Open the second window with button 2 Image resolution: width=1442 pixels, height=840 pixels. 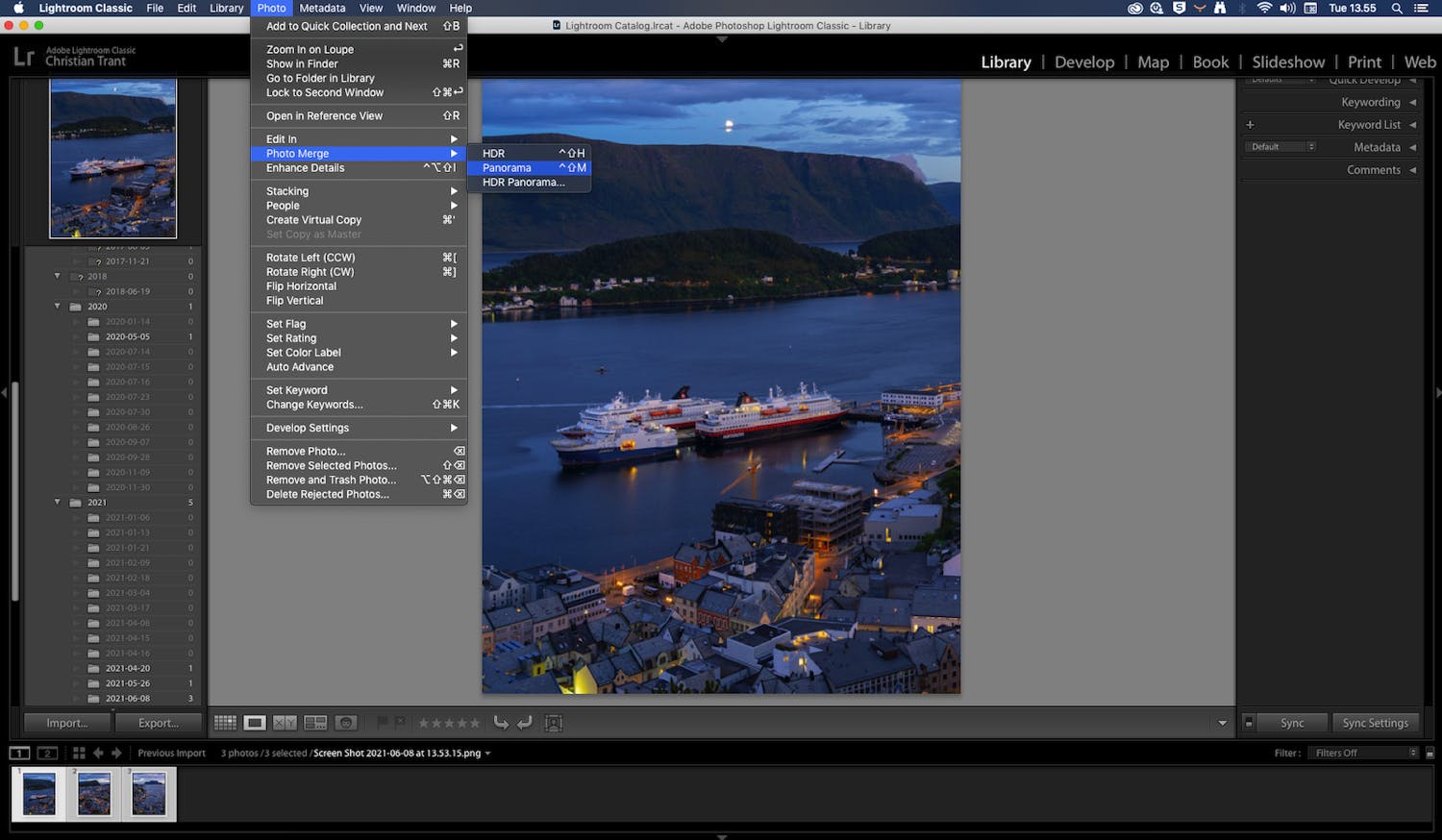(46, 753)
